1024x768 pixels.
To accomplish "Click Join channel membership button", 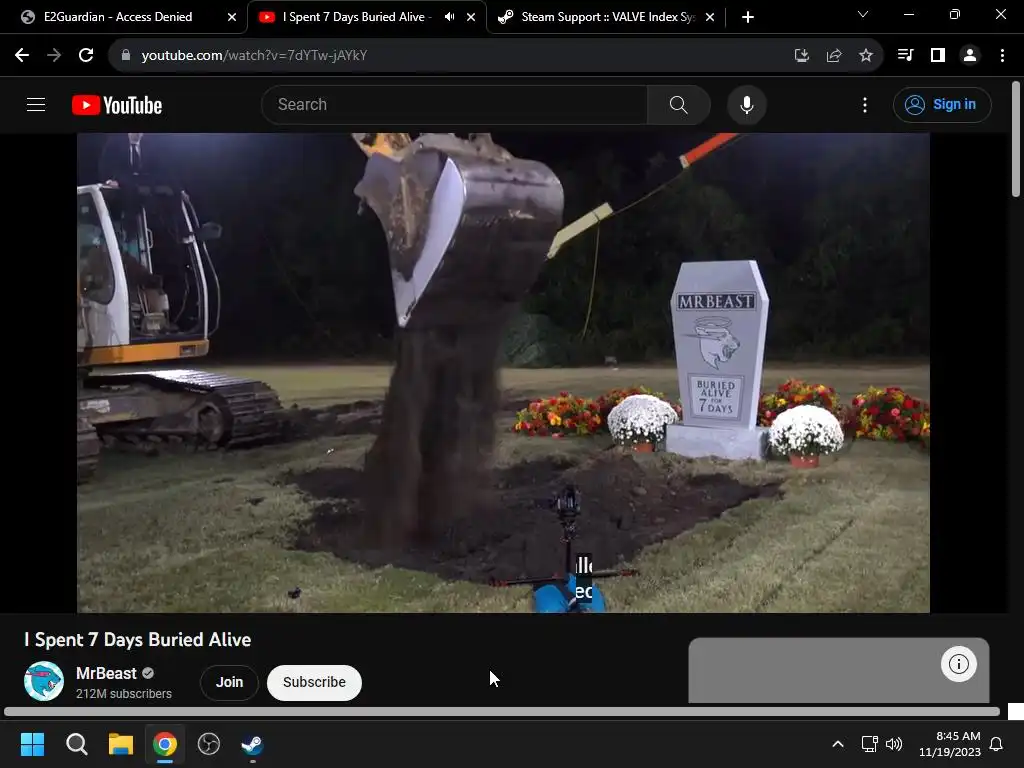I will [229, 682].
